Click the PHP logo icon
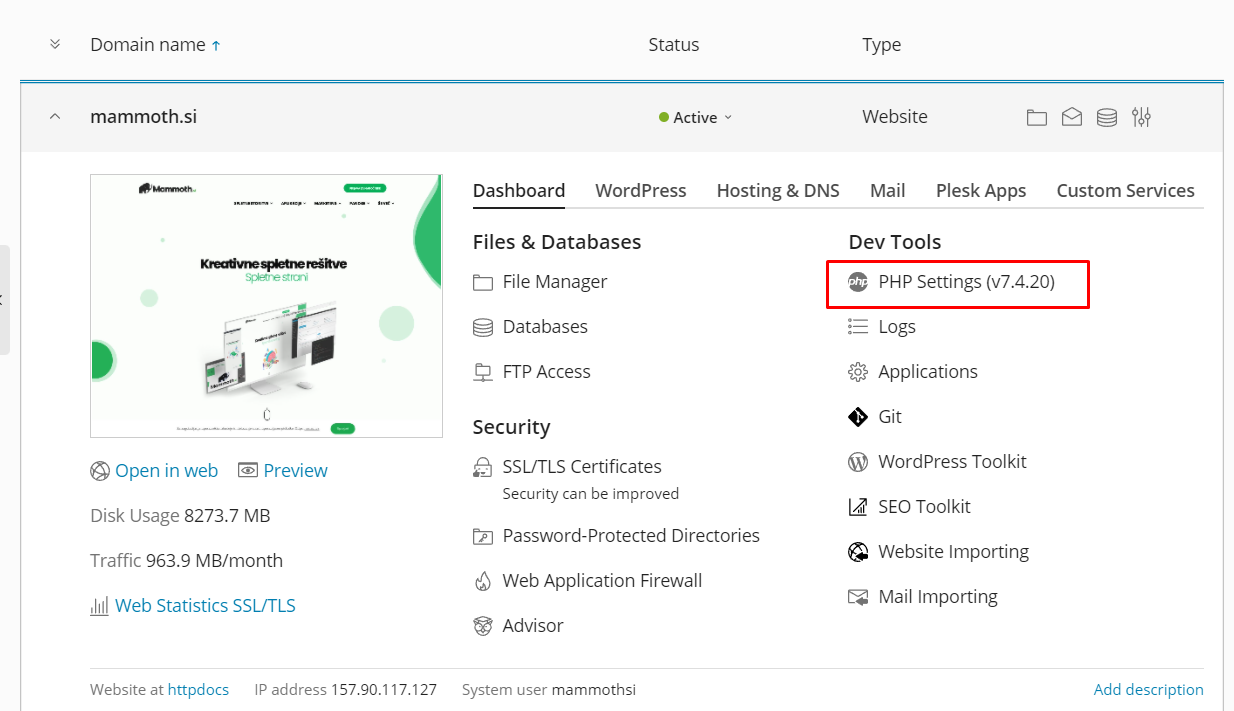Image resolution: width=1234 pixels, height=711 pixels. pos(858,282)
